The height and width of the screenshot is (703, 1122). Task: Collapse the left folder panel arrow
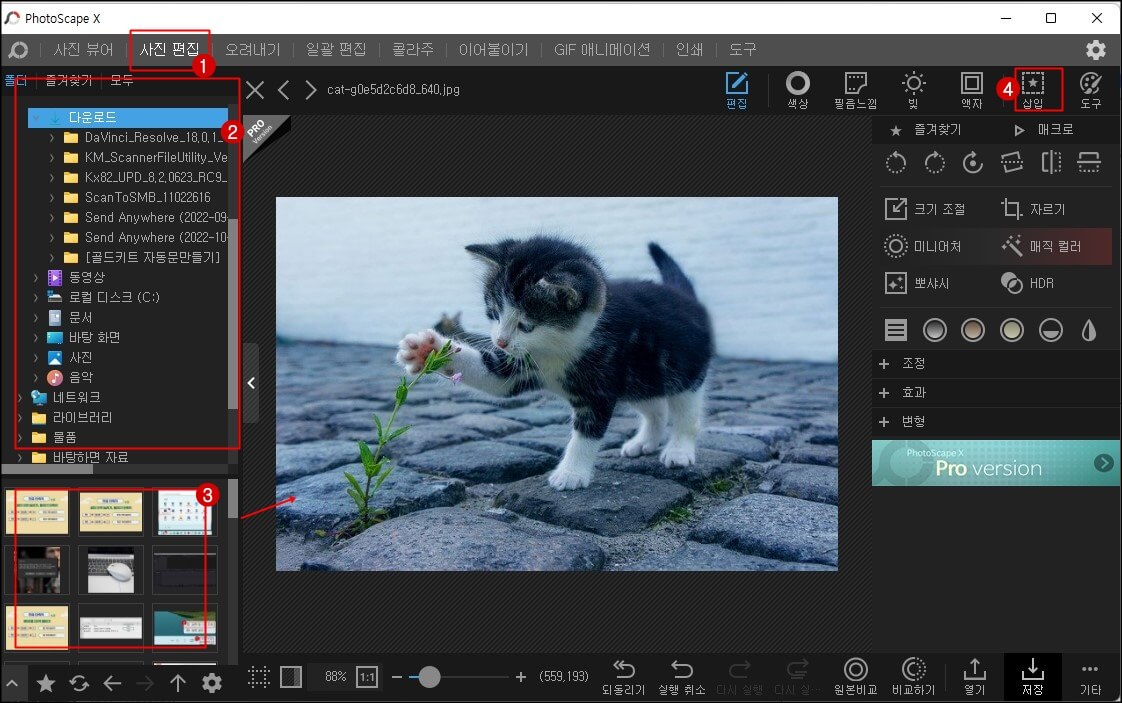tap(251, 383)
